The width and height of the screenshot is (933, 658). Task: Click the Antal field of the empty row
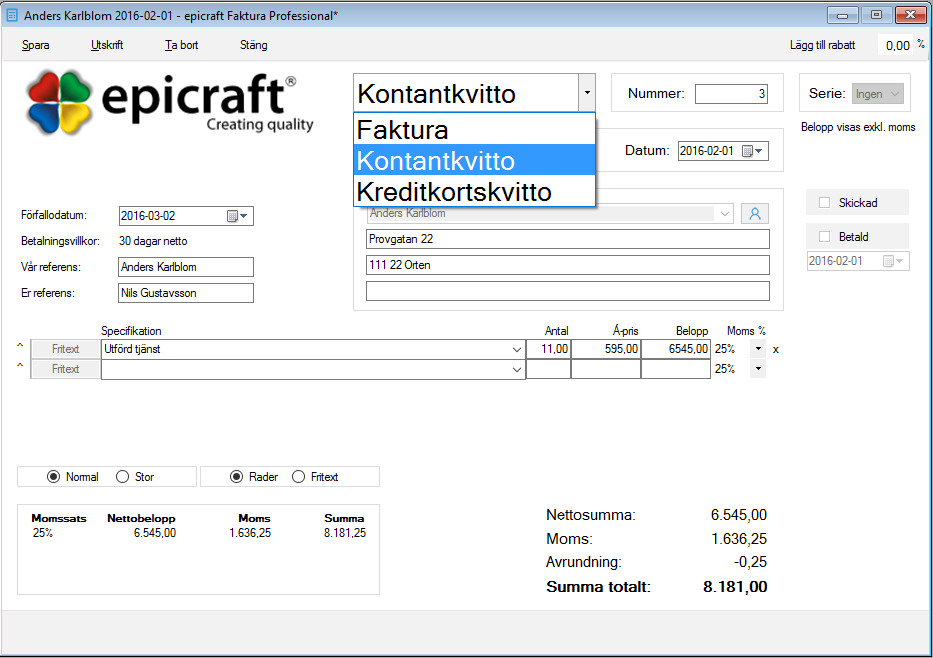pyautogui.click(x=549, y=369)
